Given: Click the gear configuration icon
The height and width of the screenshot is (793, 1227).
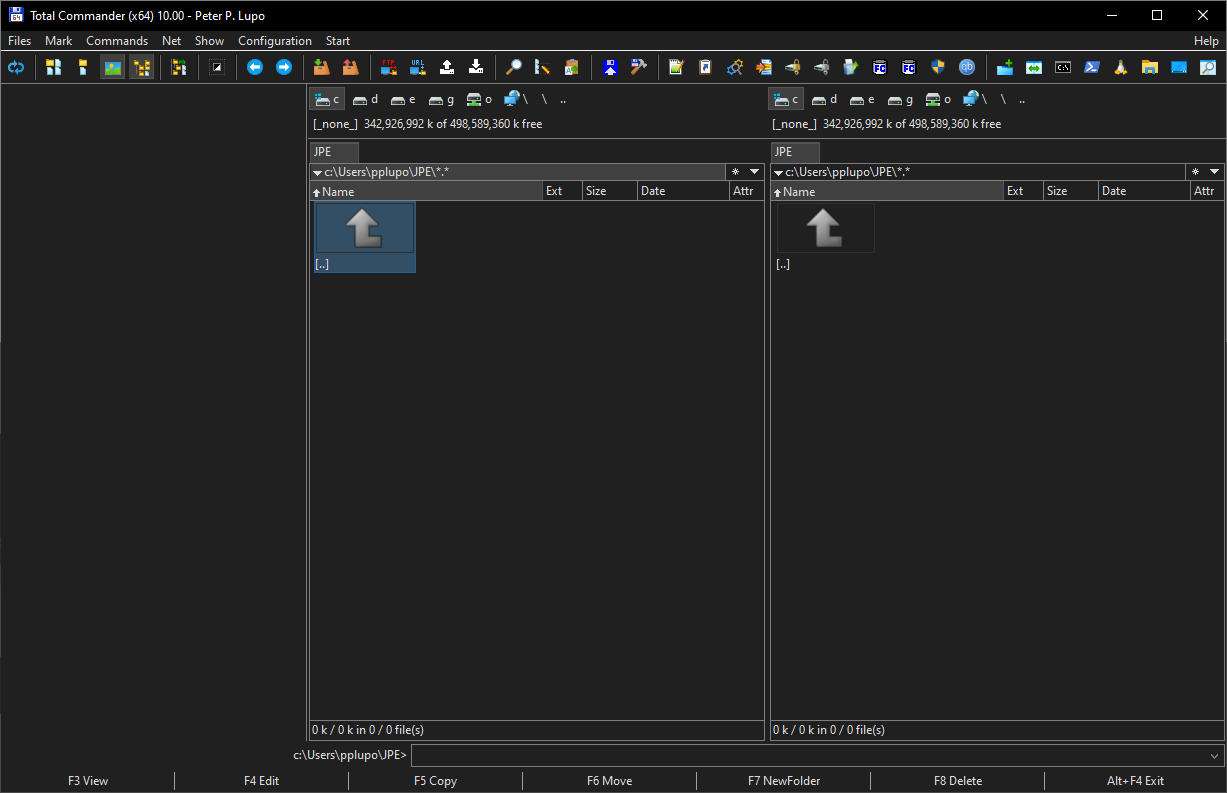Looking at the screenshot, I should tap(734, 67).
